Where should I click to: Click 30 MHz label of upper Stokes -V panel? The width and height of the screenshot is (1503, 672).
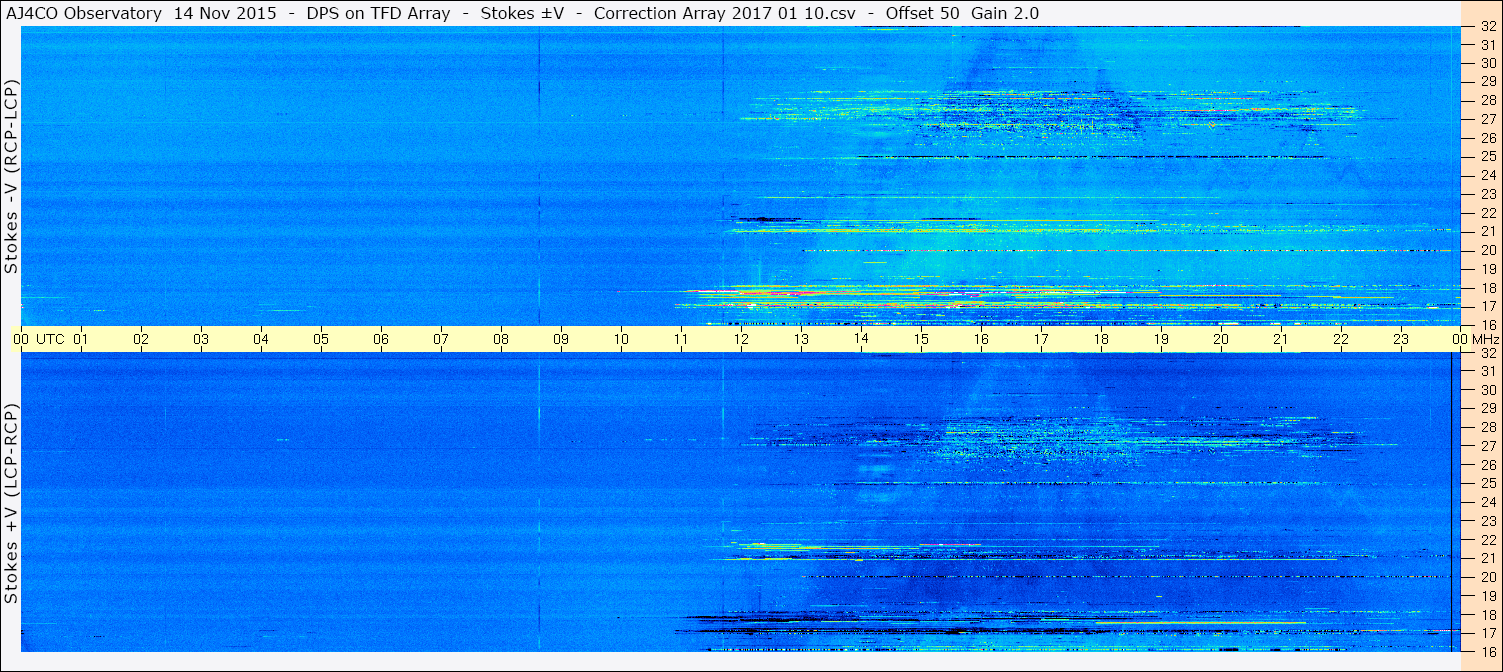(1488, 62)
